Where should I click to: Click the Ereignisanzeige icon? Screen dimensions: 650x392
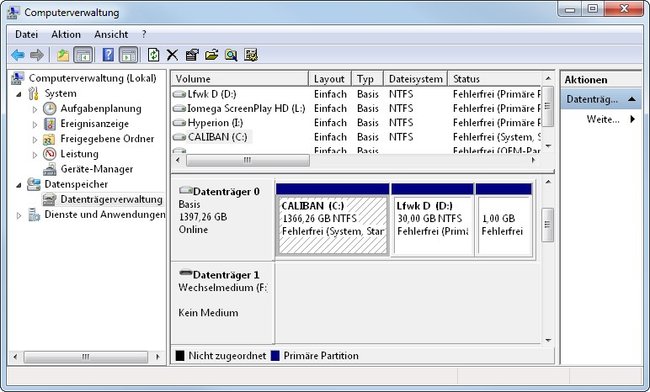pos(50,124)
